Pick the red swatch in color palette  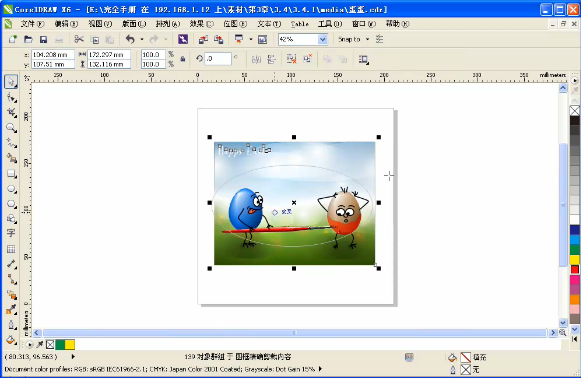[x=574, y=269]
